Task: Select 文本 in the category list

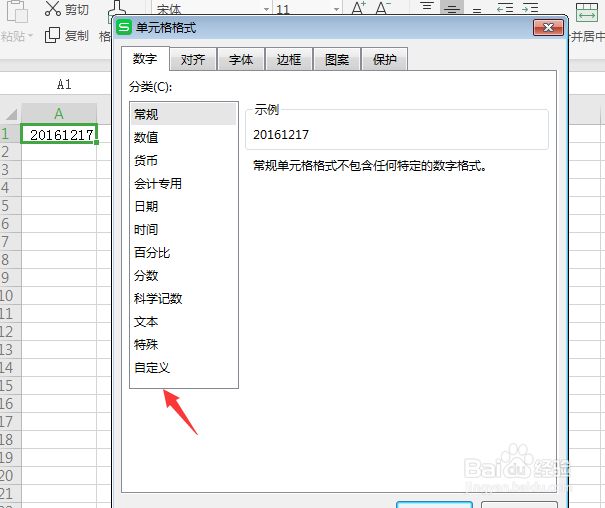Action: (x=184, y=322)
